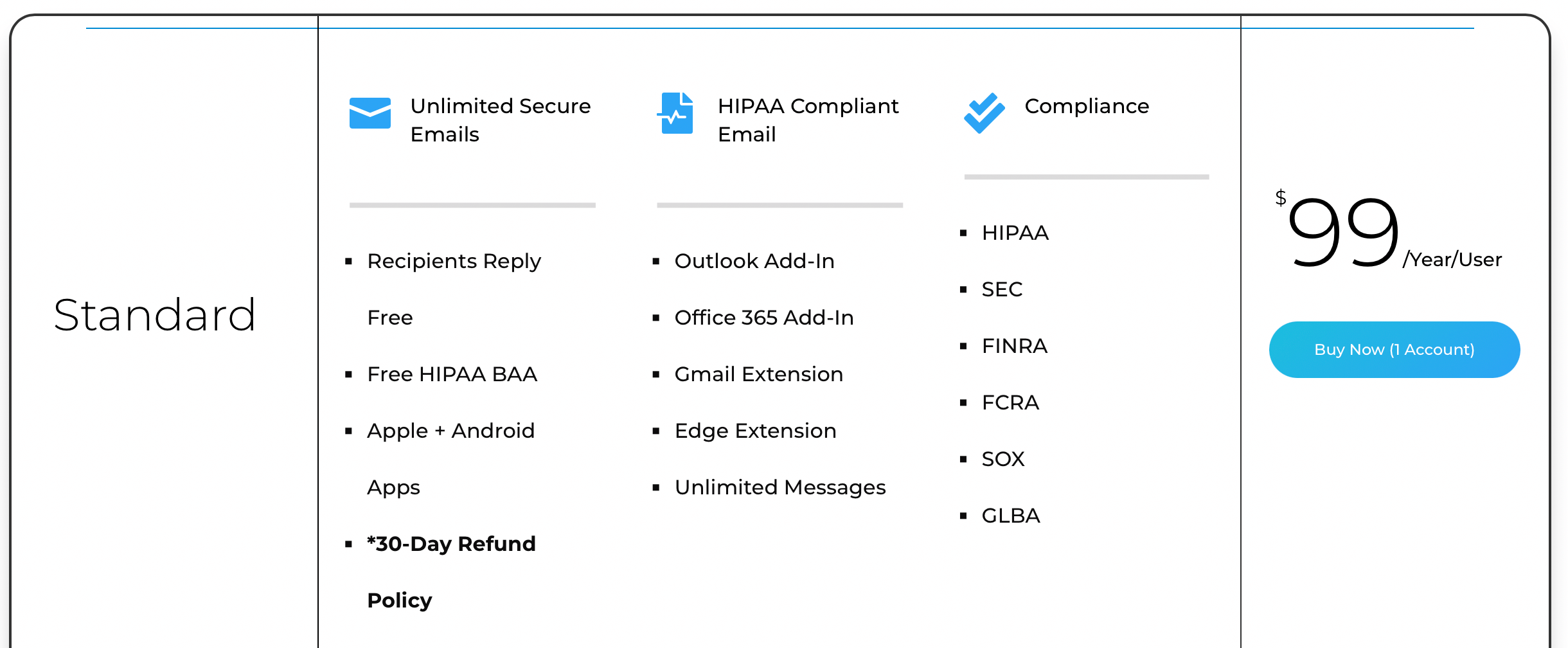This screenshot has height=648, width=1568.
Task: Click the Unlimited Messages list entry
Action: point(780,487)
